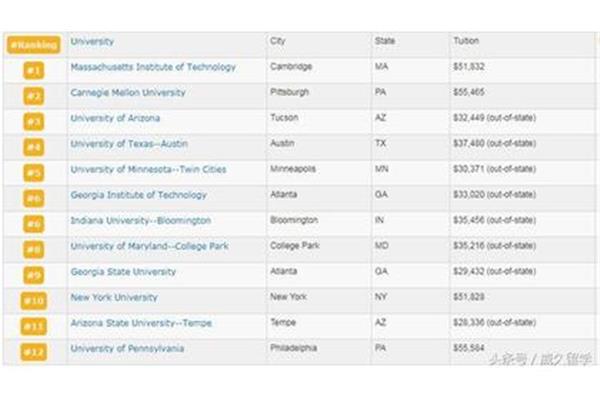Click the State column header
Image resolution: width=600 pixels, height=400 pixels.
[x=385, y=41]
